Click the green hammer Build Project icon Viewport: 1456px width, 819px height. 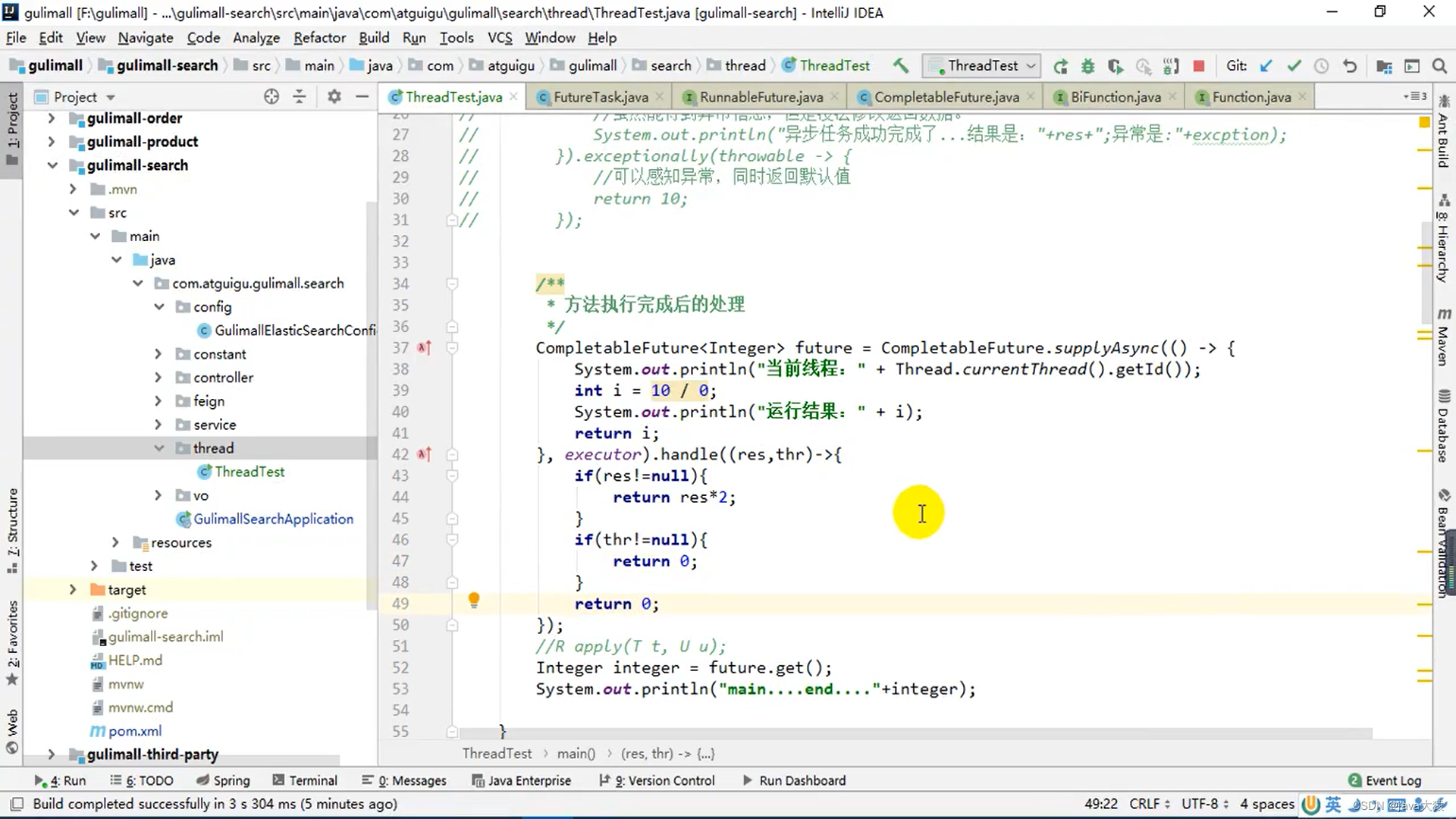(900, 66)
